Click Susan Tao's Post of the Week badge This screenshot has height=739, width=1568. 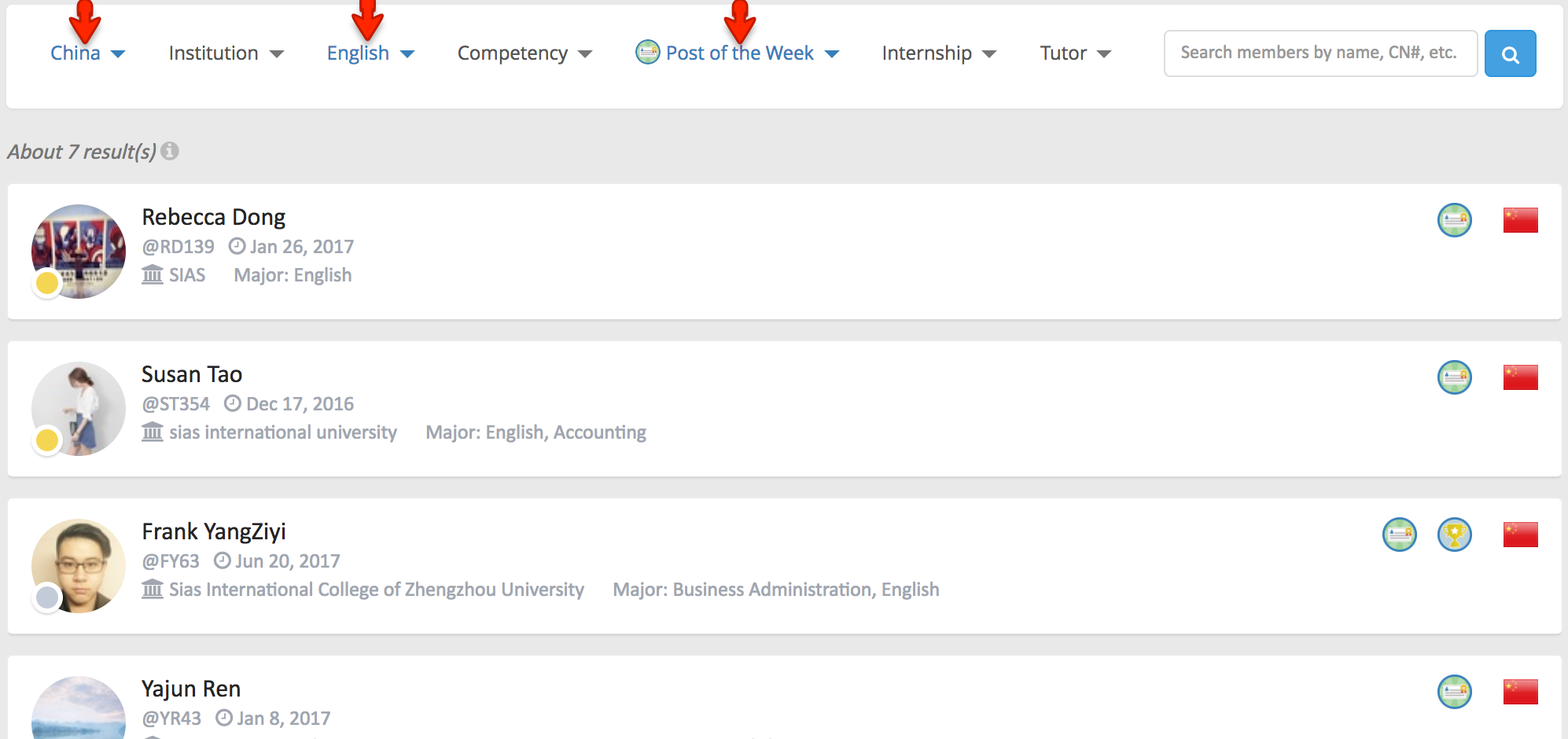[x=1455, y=377]
